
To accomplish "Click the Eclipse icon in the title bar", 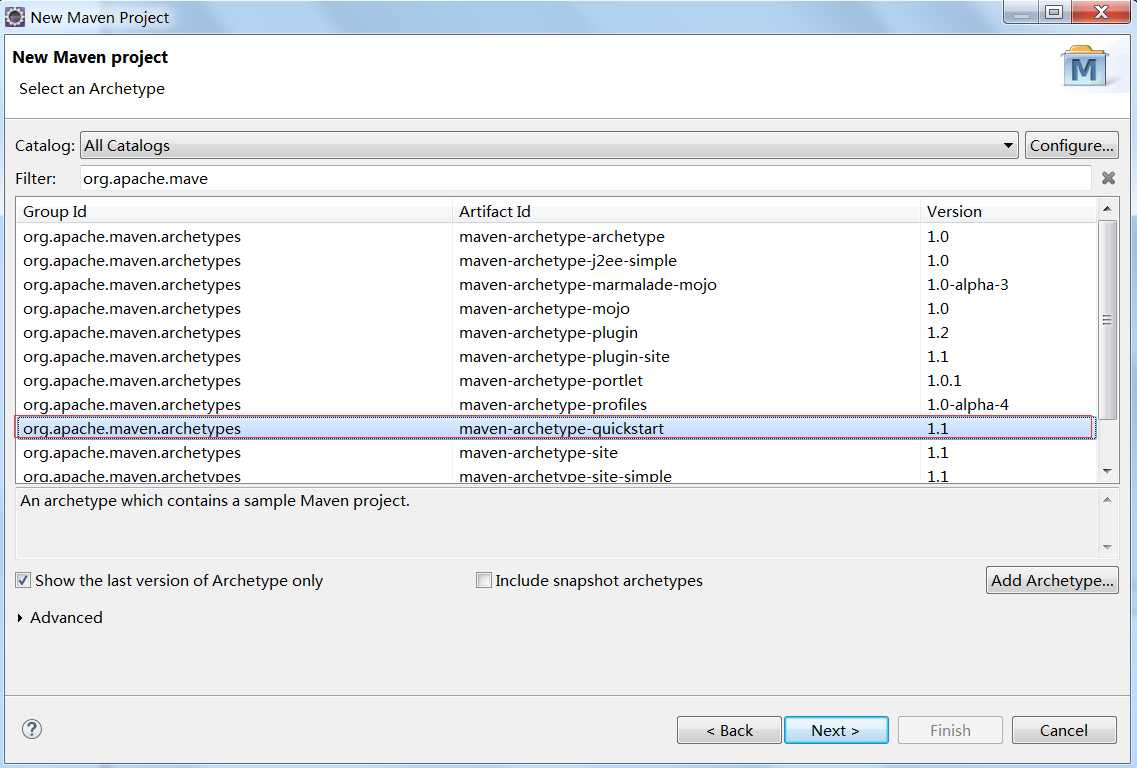I will tap(15, 16).
